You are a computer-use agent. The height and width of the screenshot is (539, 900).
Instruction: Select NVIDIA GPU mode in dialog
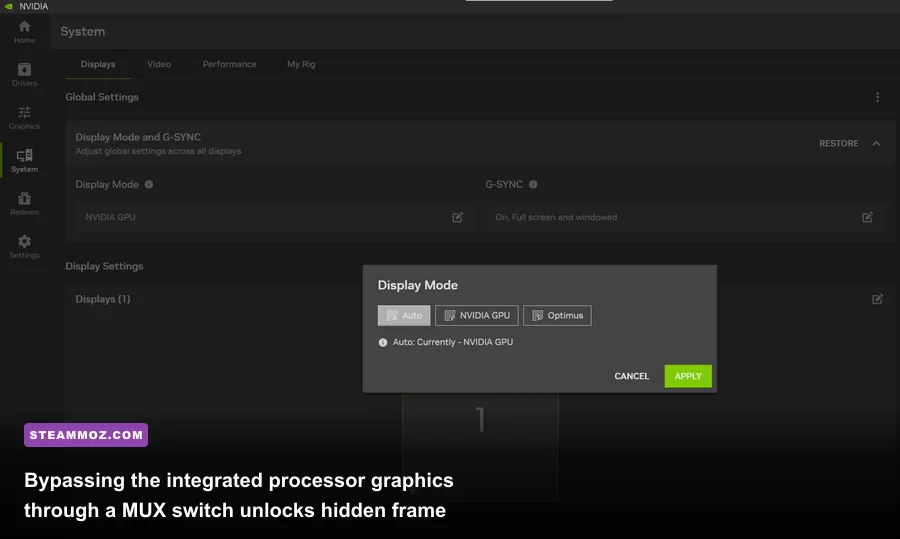(x=476, y=315)
